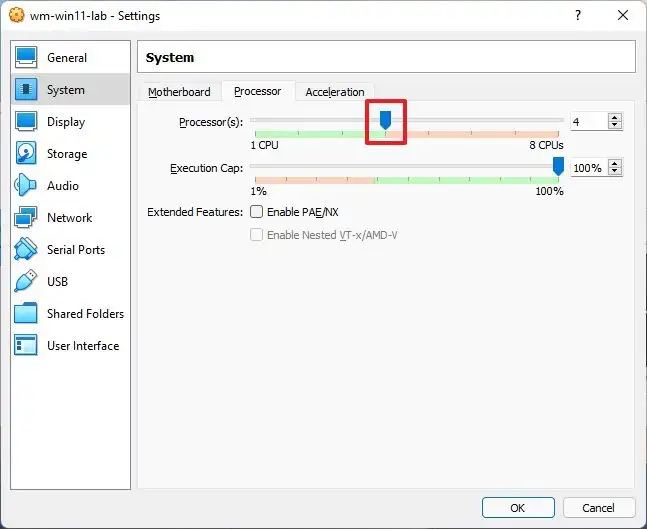Viewport: 647px width, 529px height.
Task: Open Network settings via dual-monitor icon
Action: click(x=26, y=217)
